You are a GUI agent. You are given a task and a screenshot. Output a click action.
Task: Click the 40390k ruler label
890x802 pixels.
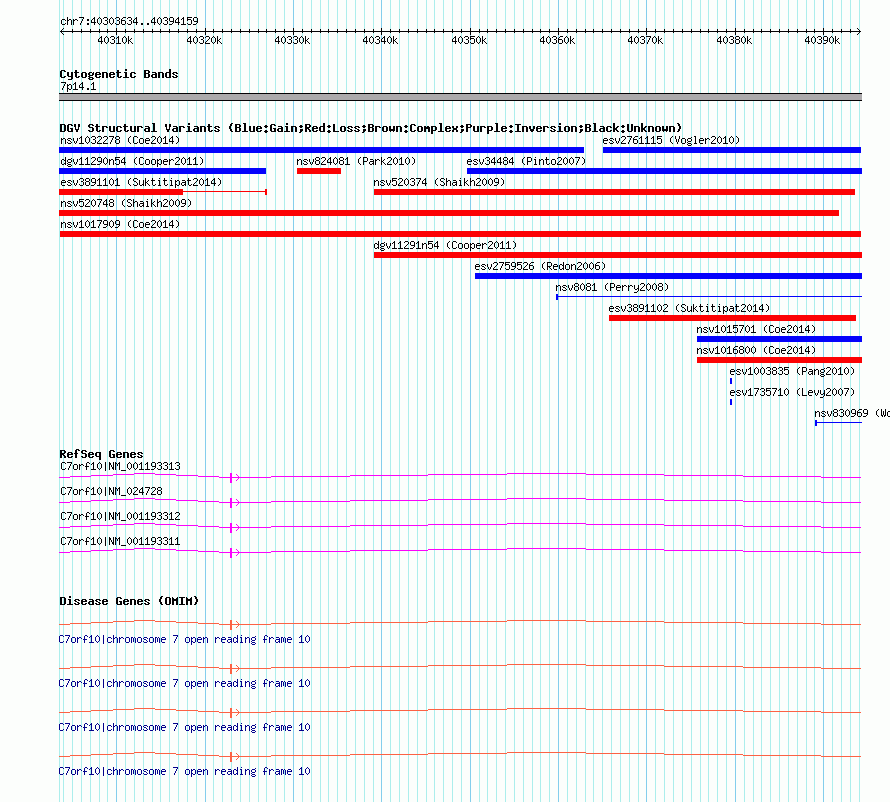coord(822,40)
